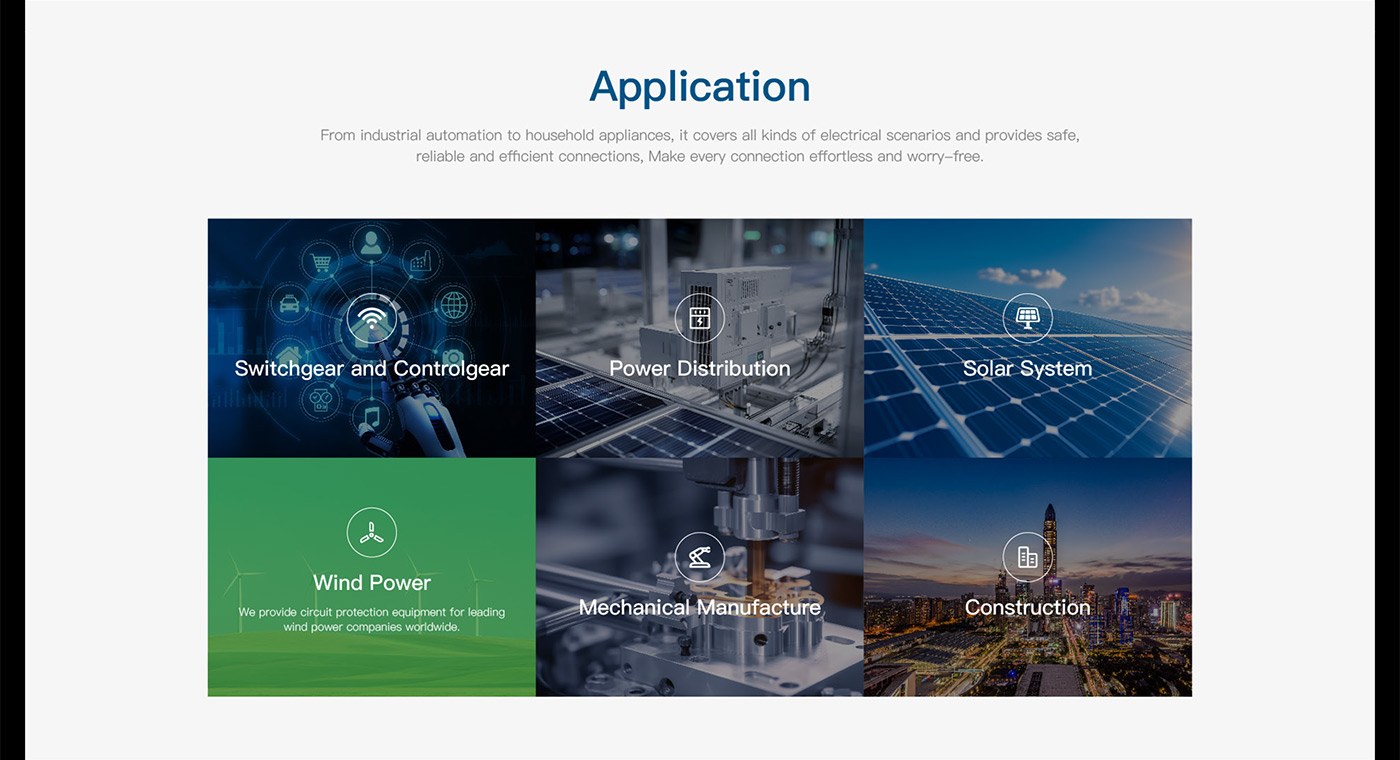Click the intro paragraph under Application
The image size is (1400, 760).
(x=699, y=146)
